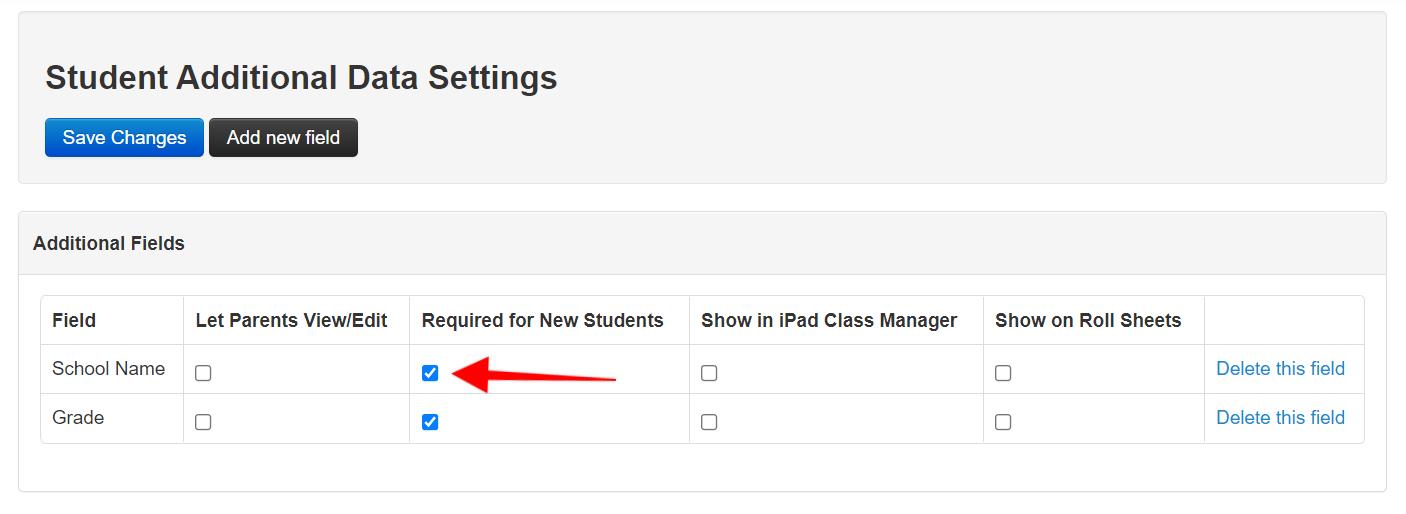The height and width of the screenshot is (514, 1406).
Task: Select the School Name field label
Action: [108, 369]
